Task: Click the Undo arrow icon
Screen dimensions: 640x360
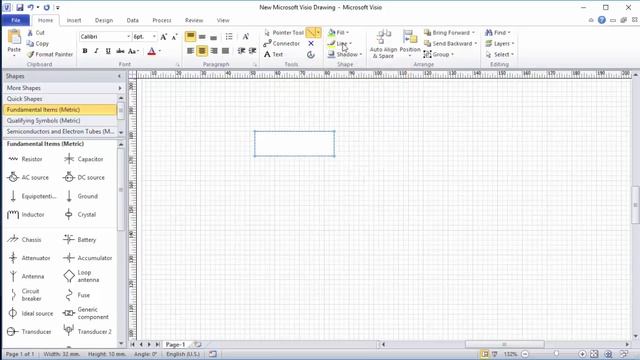Action: tap(31, 7)
